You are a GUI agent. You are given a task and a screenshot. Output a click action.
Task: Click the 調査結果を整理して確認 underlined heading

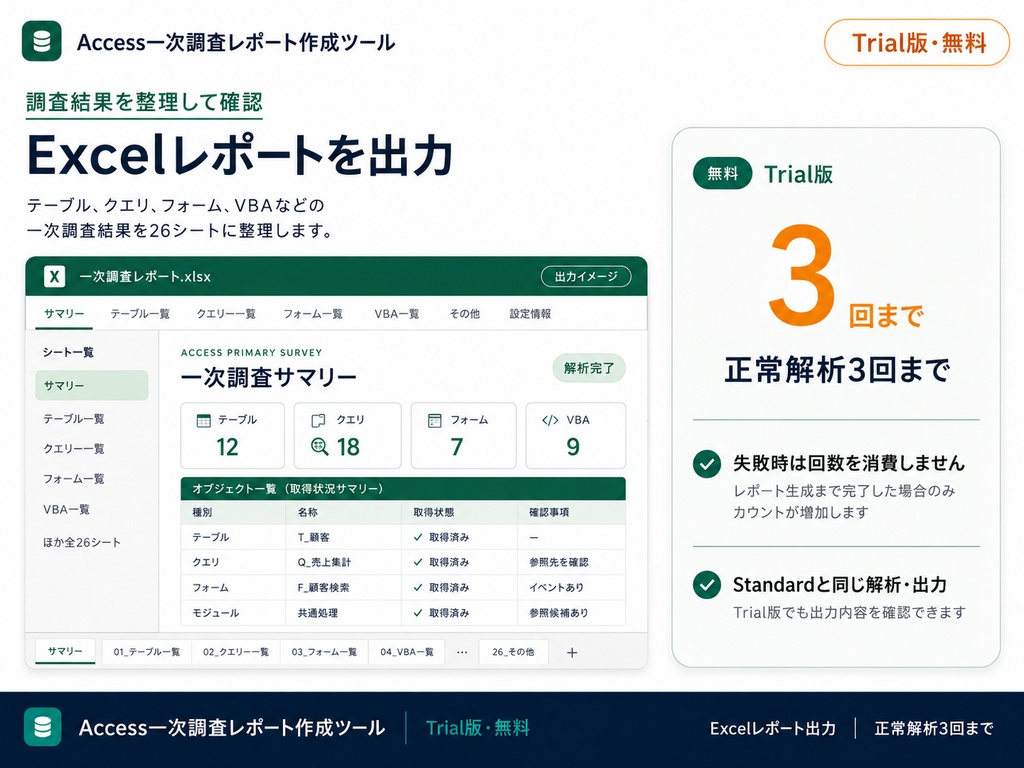[144, 103]
